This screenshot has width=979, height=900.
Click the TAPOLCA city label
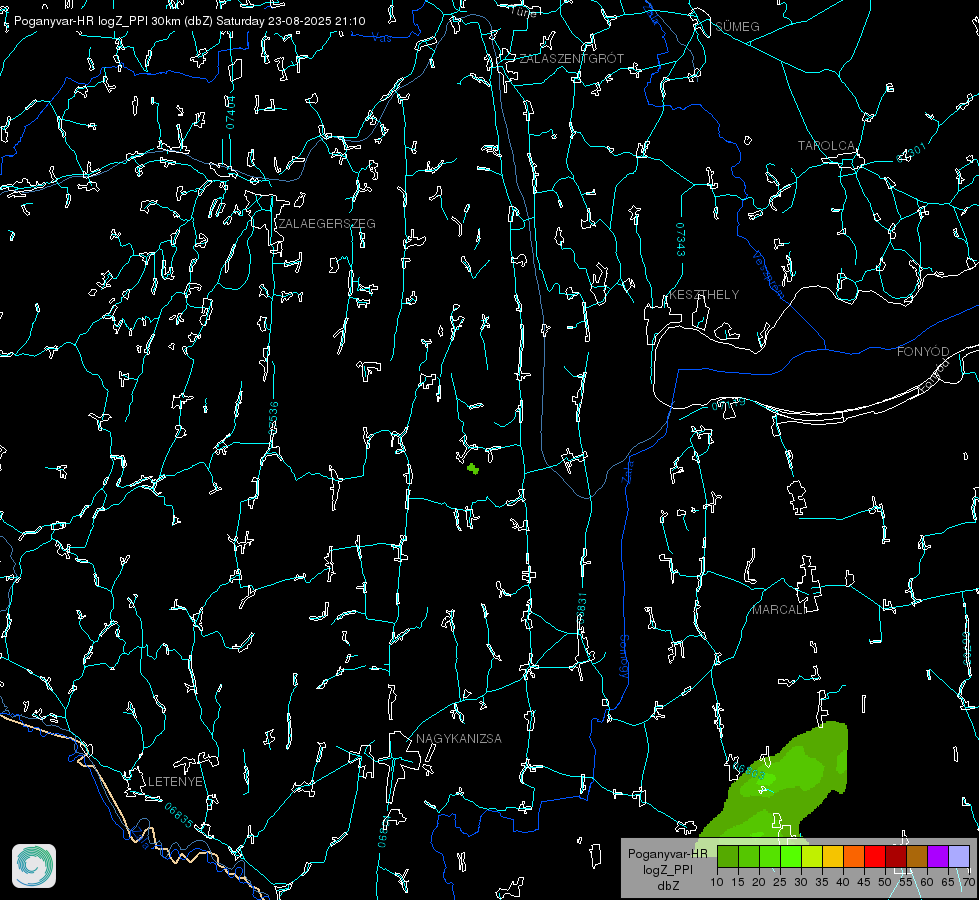[827, 146]
